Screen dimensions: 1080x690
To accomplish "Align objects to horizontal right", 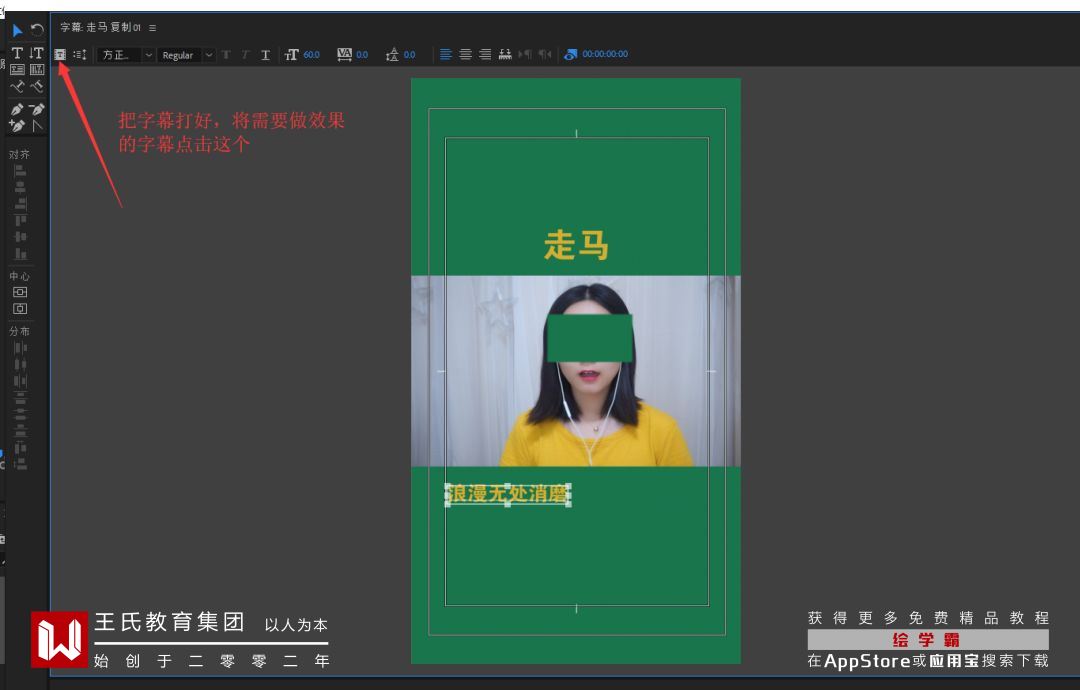I will tap(20, 204).
